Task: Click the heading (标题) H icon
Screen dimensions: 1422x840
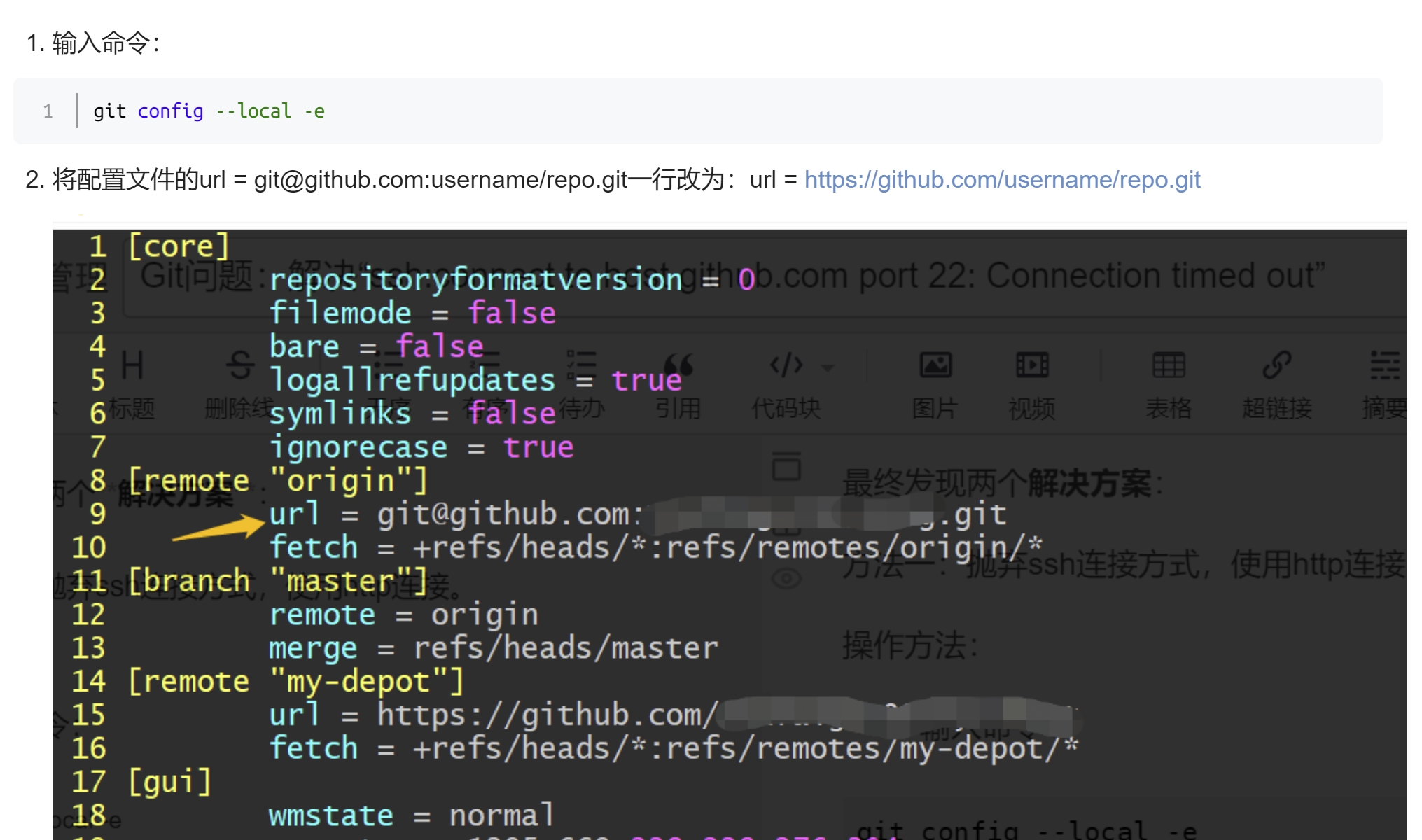Action: (132, 365)
